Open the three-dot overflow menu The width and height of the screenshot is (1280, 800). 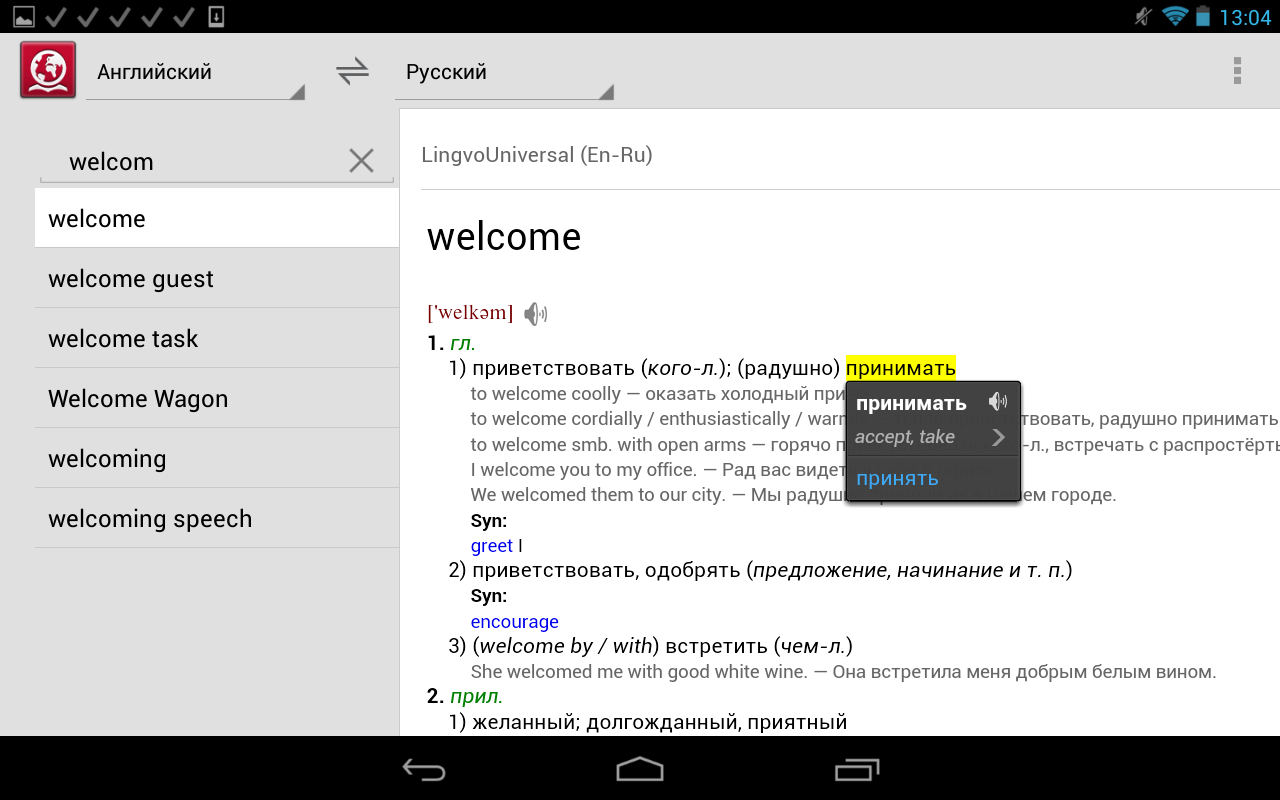click(1237, 71)
